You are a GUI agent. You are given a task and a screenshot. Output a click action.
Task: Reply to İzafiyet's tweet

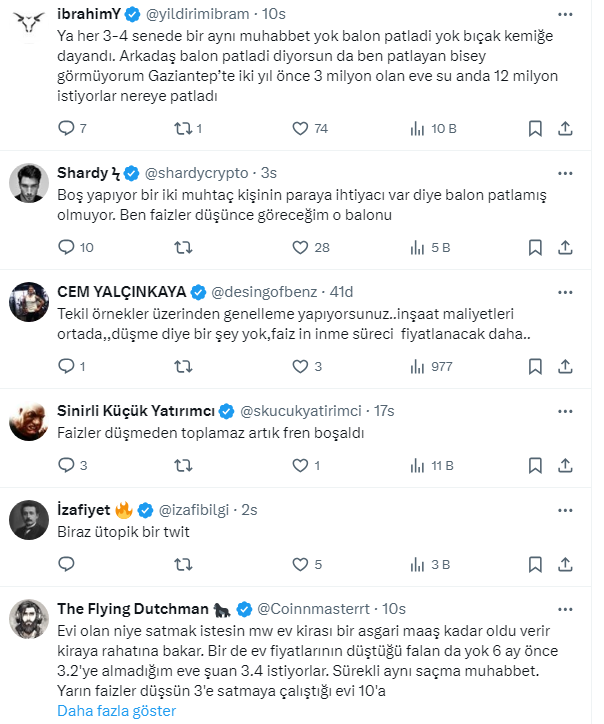click(x=67, y=564)
